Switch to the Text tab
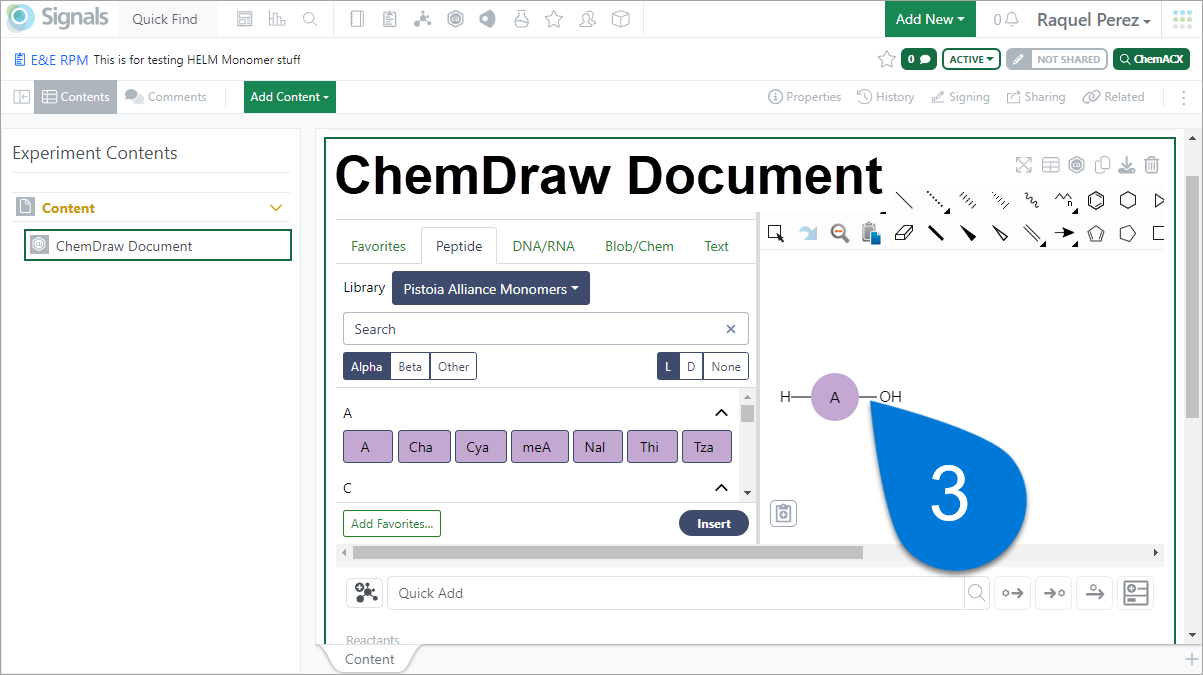The width and height of the screenshot is (1203, 675). pyautogui.click(x=717, y=246)
